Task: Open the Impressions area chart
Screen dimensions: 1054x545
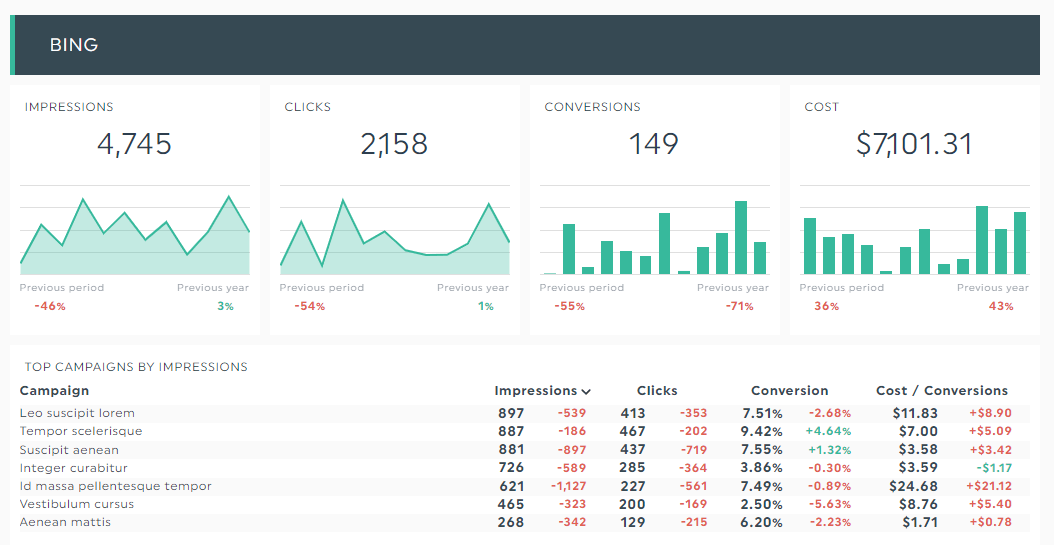Action: point(135,230)
